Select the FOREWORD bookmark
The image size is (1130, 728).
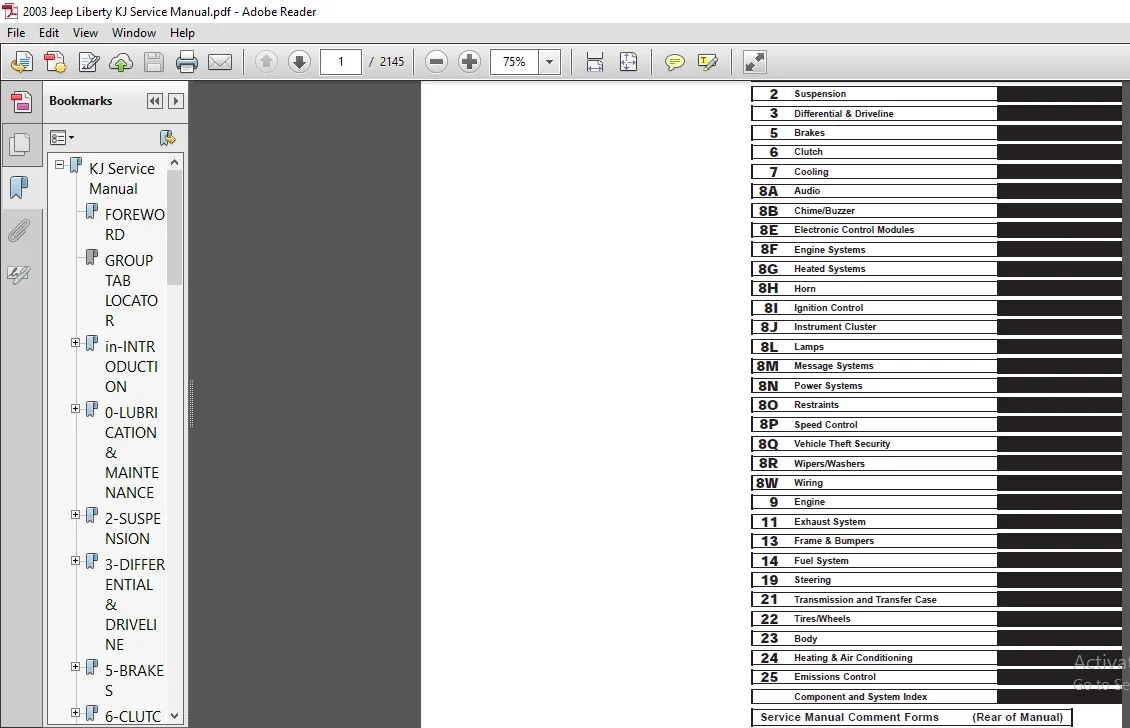(135, 224)
